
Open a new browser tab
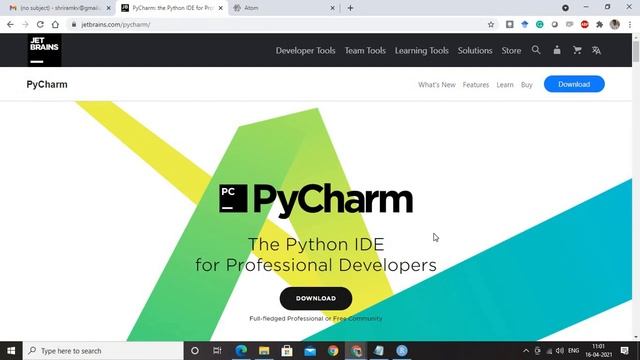[x=350, y=8]
